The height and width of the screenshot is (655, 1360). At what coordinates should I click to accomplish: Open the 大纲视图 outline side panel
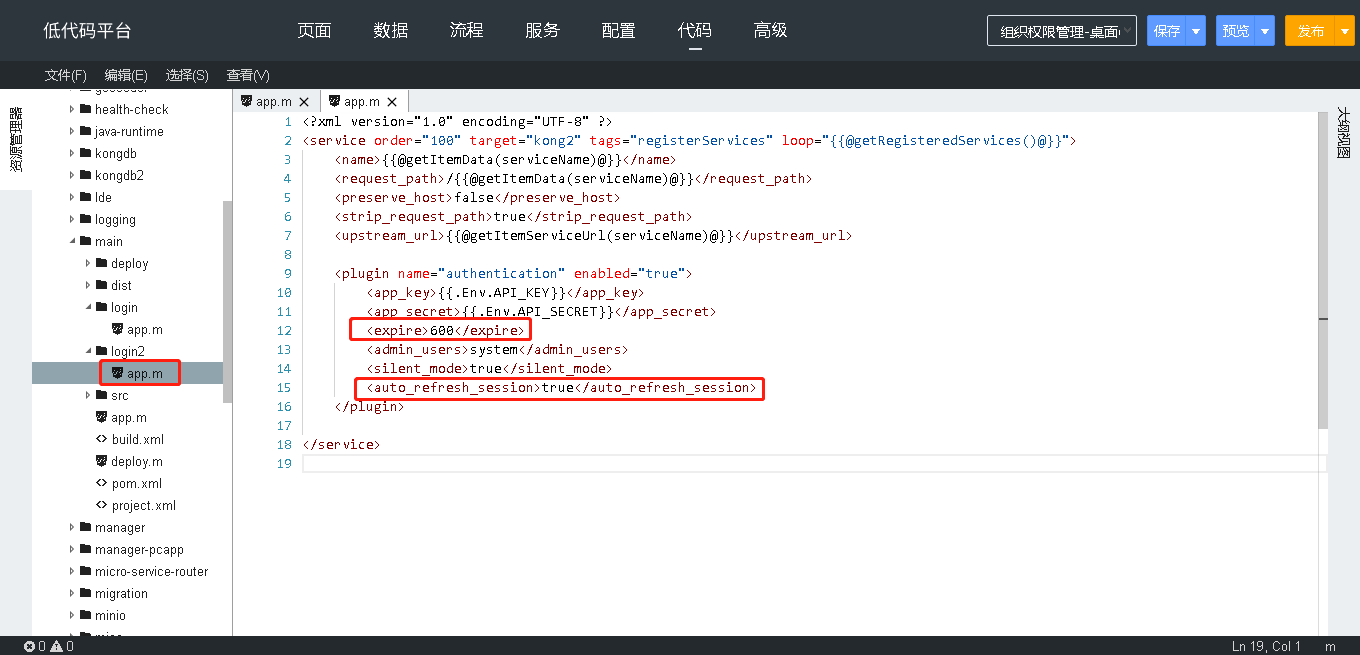click(1344, 134)
